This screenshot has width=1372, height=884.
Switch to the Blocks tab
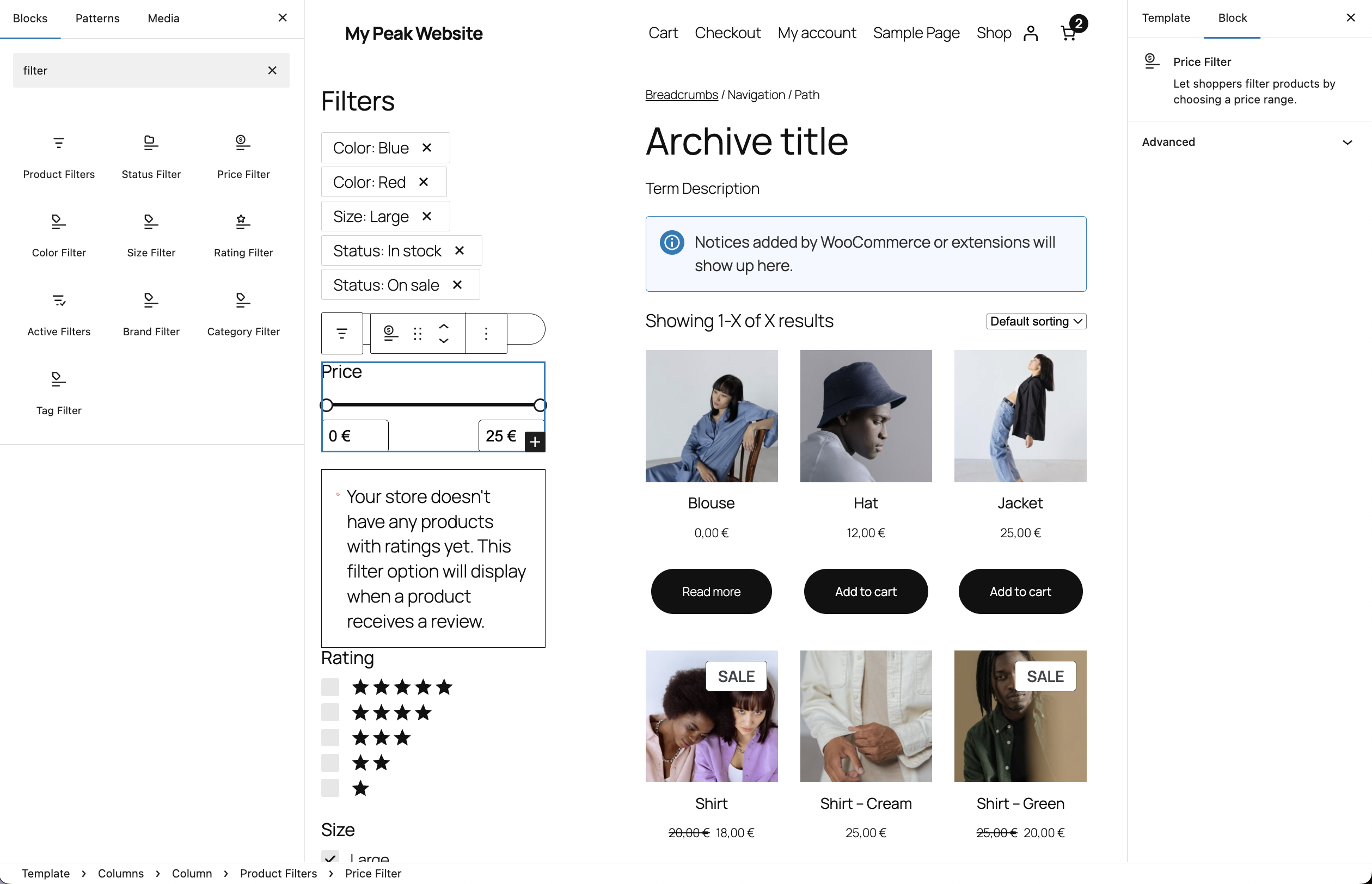coord(30,19)
